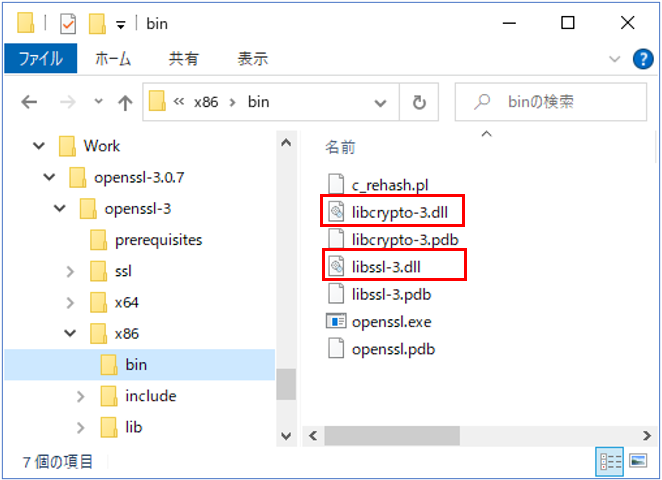Expand the ribbon using the chevron
The height and width of the screenshot is (480, 662).
coord(617,59)
